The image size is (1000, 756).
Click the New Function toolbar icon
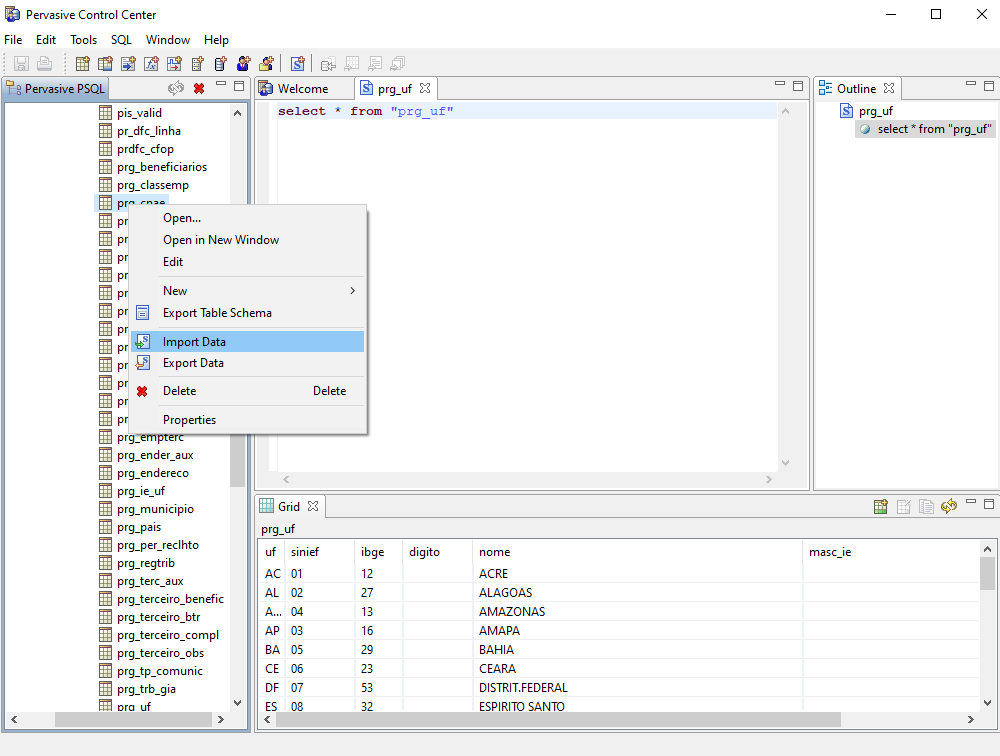[x=151, y=64]
